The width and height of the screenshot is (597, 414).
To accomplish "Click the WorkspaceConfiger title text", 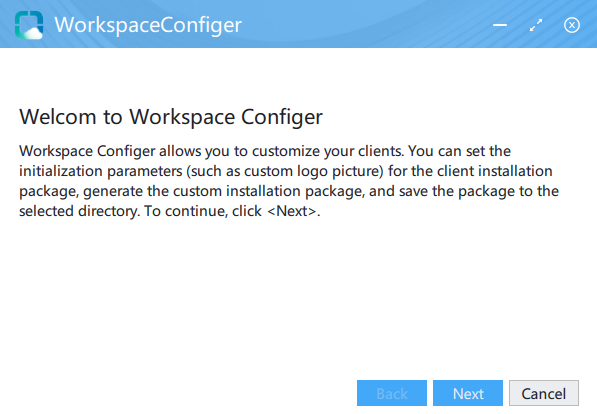I will (148, 25).
